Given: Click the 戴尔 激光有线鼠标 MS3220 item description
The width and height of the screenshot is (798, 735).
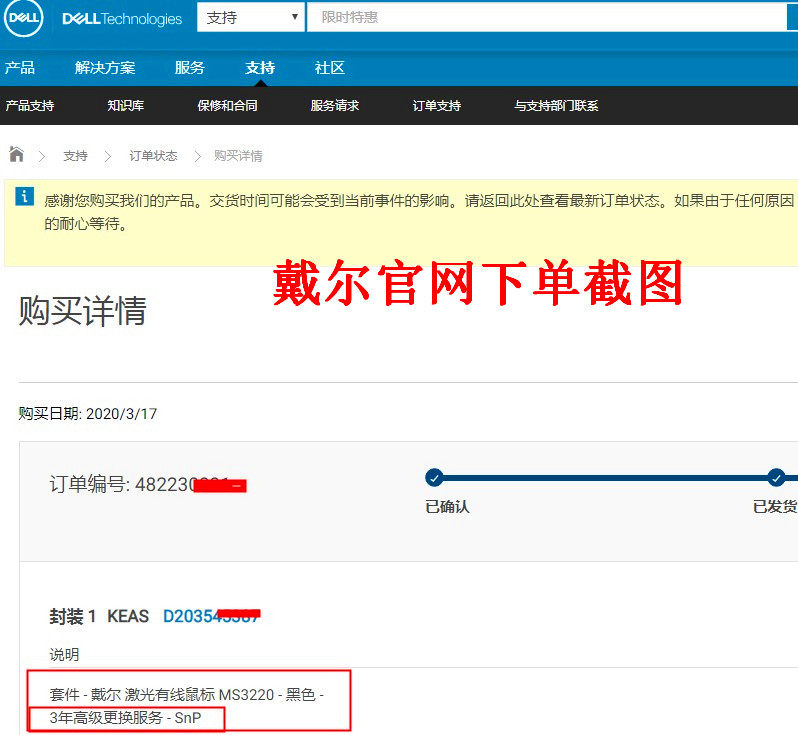Looking at the screenshot, I should pyautogui.click(x=186, y=694).
